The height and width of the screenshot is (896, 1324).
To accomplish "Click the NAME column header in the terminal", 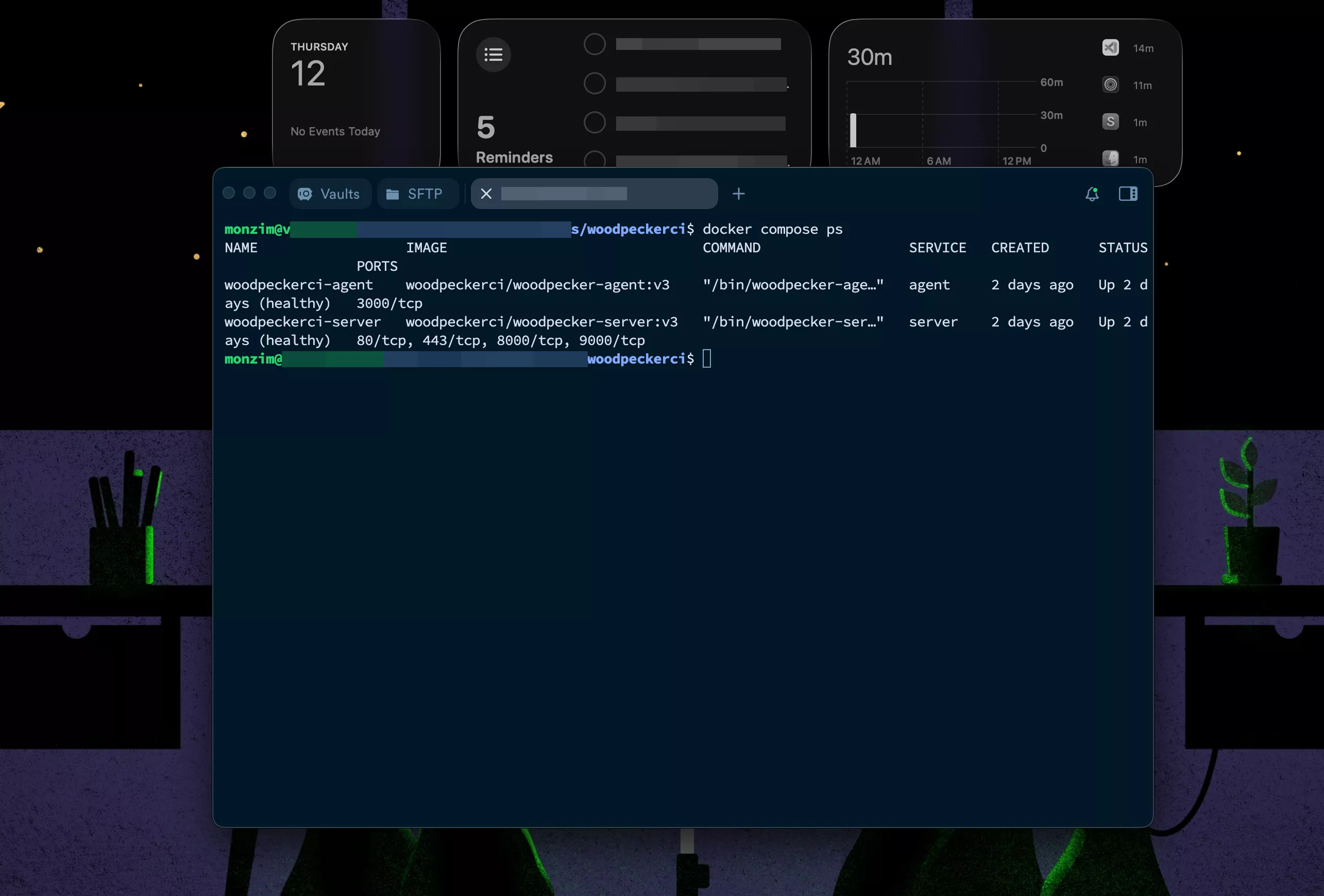I will (241, 248).
